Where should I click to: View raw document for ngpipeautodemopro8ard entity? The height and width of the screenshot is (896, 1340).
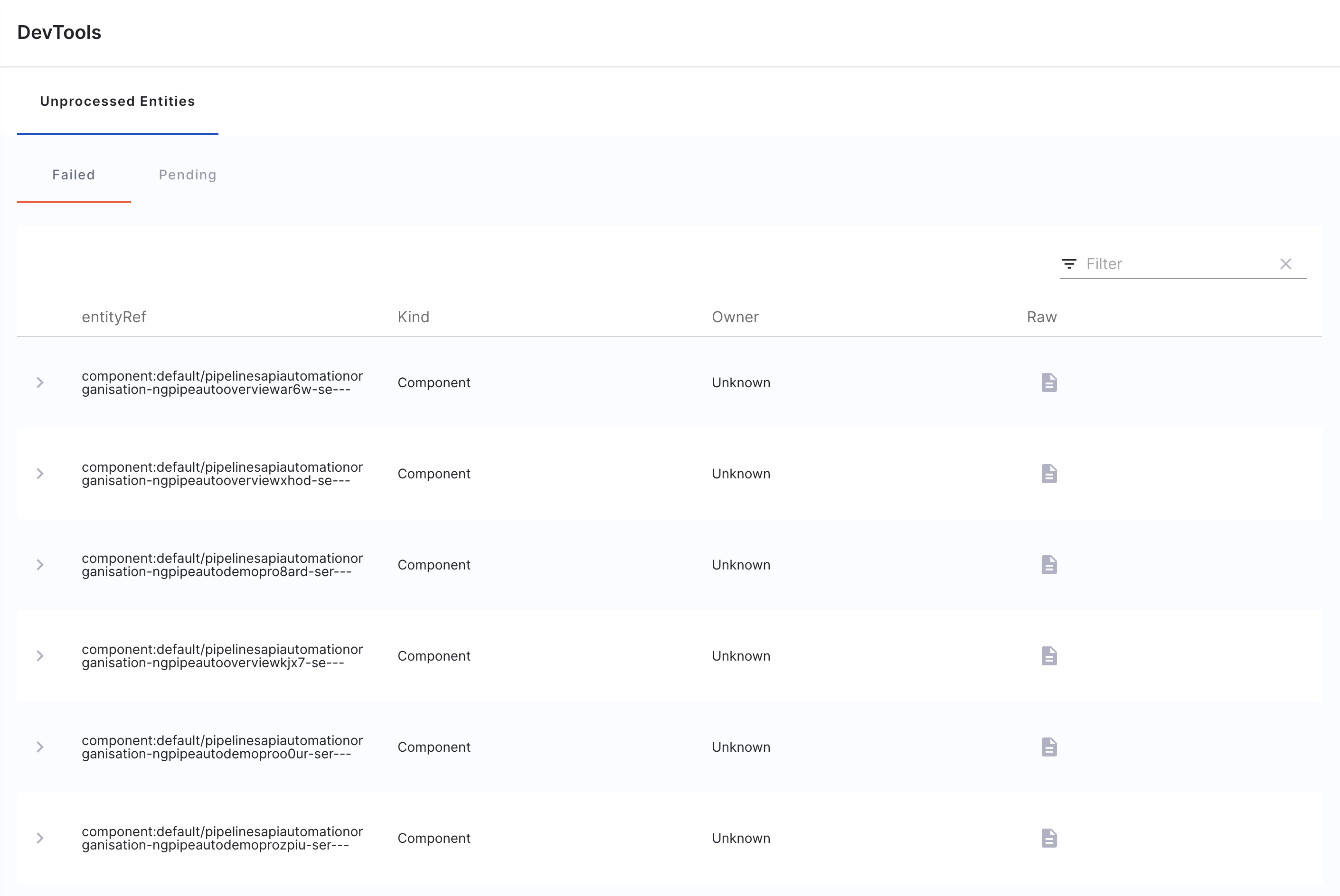1048,565
